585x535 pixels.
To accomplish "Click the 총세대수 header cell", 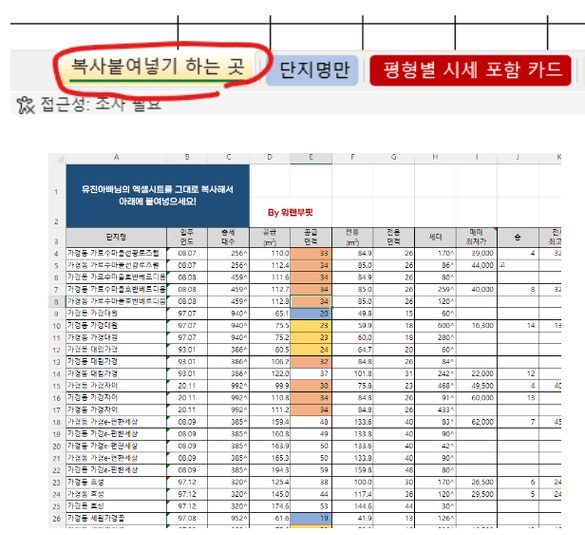I will click(x=228, y=237).
